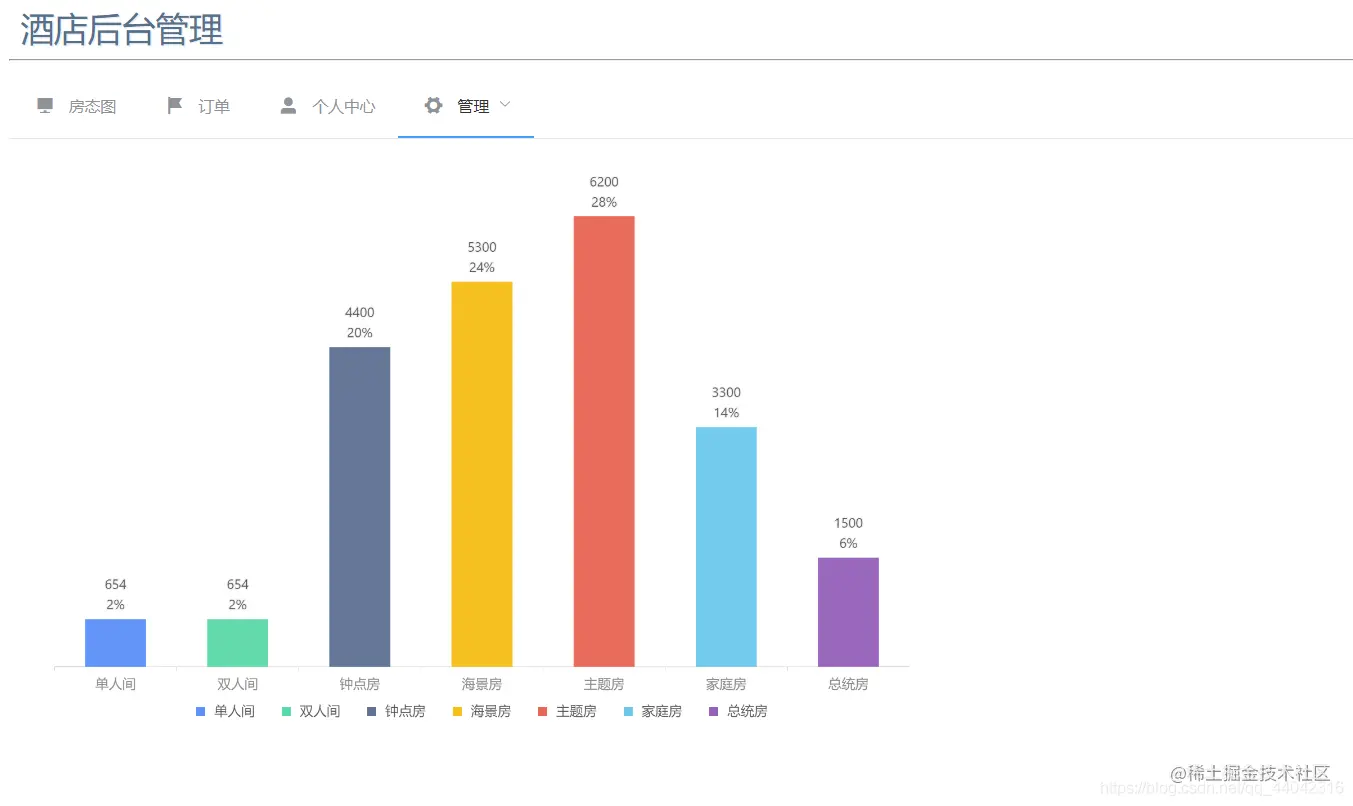Click the green 双人间 bar
The image size is (1353, 806).
237,643
